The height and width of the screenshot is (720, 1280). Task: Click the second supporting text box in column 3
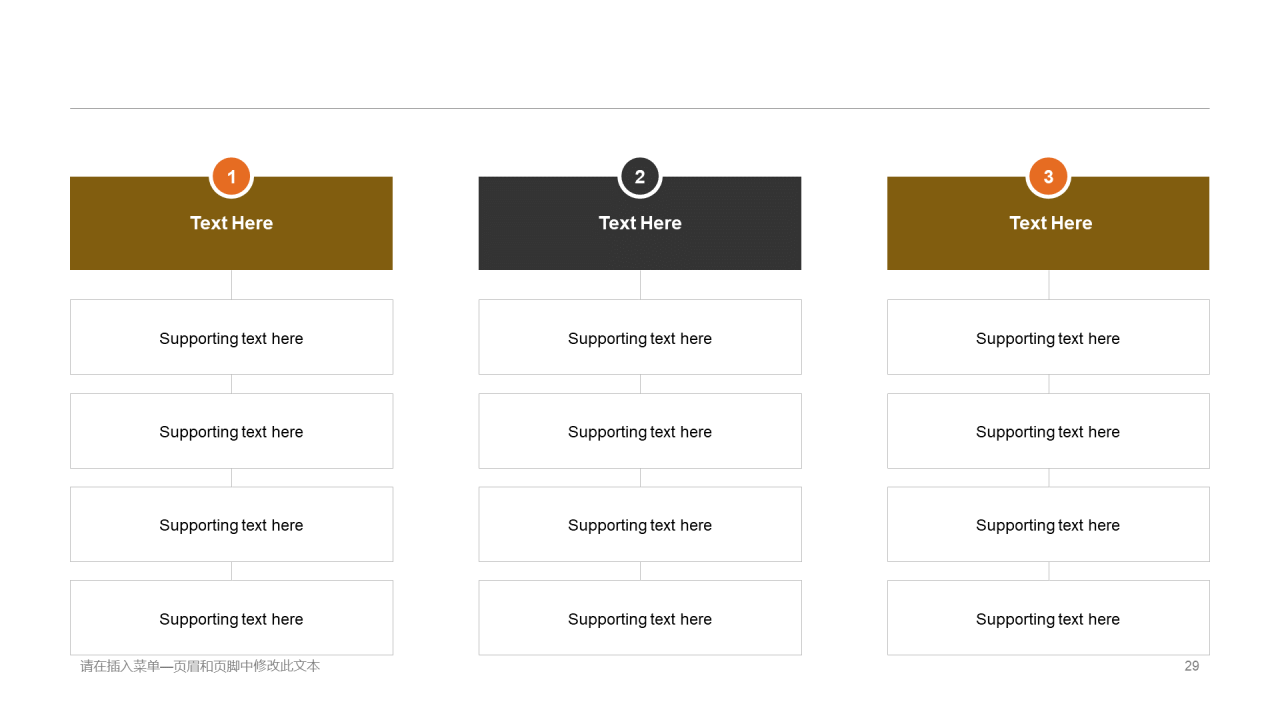pyautogui.click(x=1048, y=431)
